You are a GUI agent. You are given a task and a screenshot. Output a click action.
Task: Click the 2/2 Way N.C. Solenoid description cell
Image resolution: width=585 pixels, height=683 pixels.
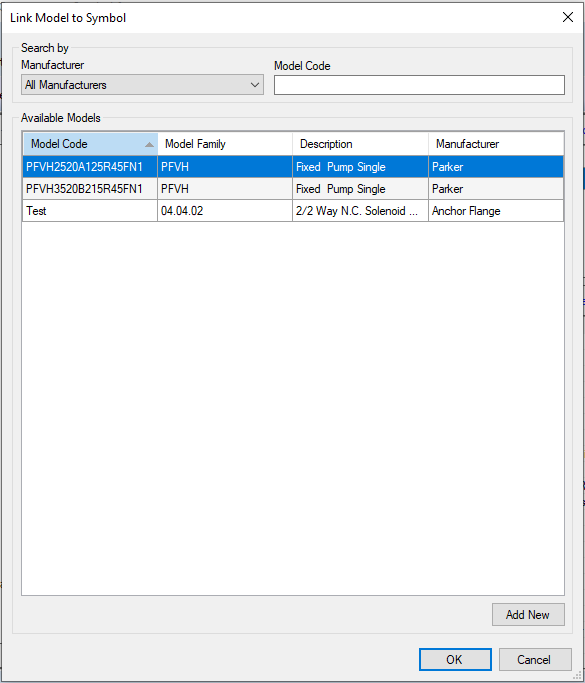[360, 211]
